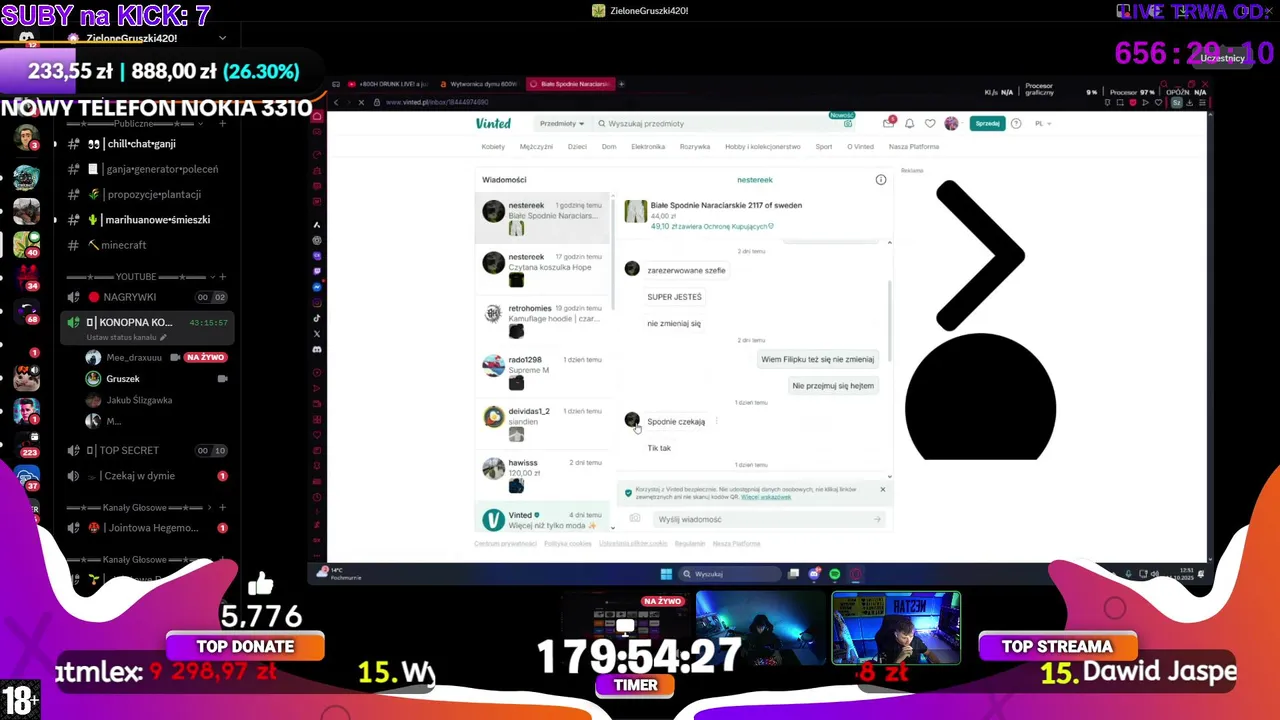Focus the Wyszukaj przedmioty search field
Viewport: 1280px width, 720px height.
[x=718, y=123]
